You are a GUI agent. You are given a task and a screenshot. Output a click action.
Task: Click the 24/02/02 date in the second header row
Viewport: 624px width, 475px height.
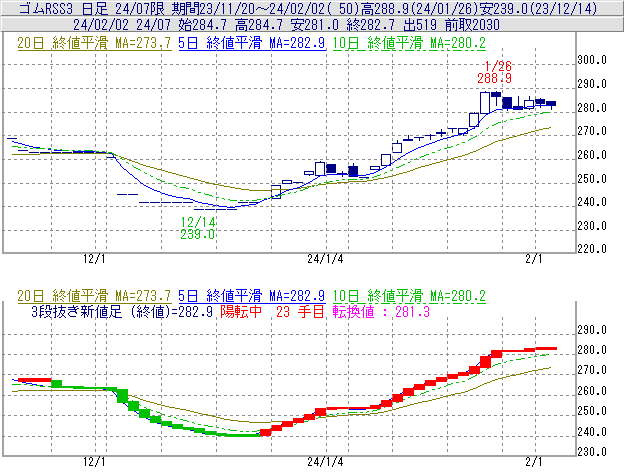point(101,25)
